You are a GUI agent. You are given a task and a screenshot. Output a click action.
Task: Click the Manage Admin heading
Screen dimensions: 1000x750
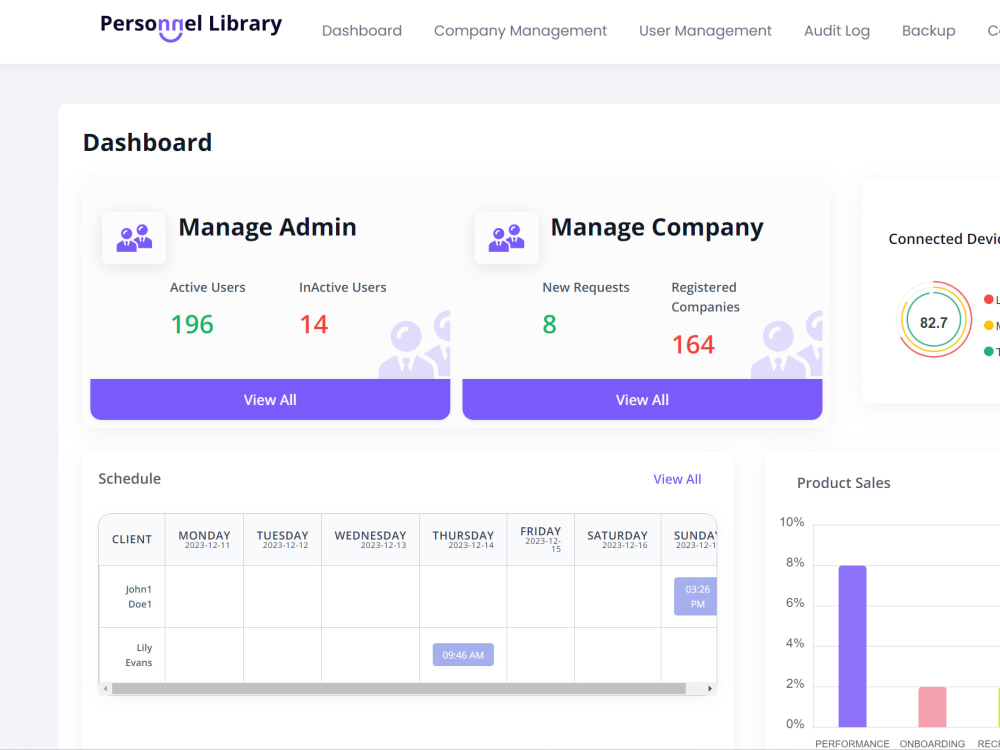[267, 227]
